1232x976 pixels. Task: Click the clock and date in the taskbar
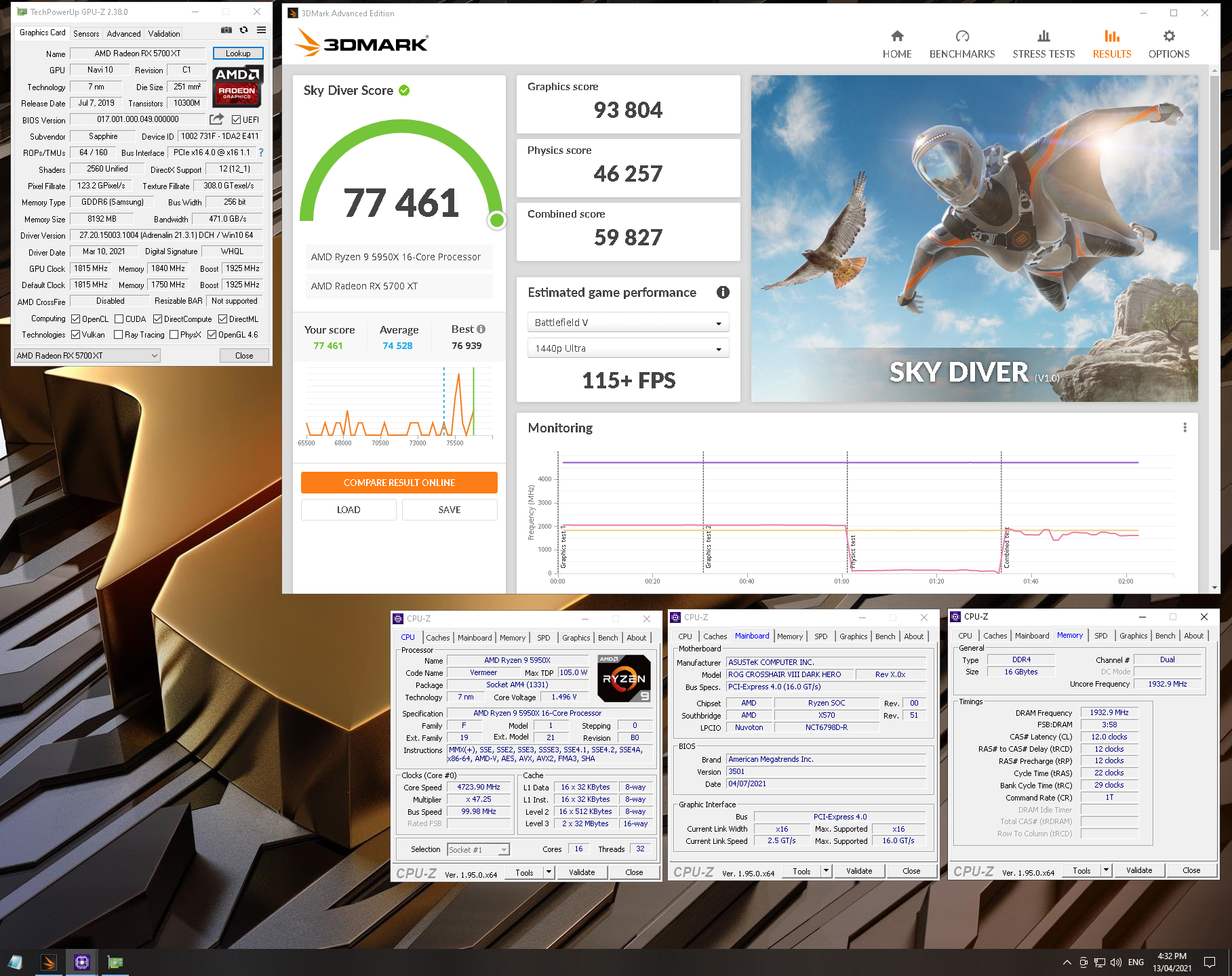1172,962
